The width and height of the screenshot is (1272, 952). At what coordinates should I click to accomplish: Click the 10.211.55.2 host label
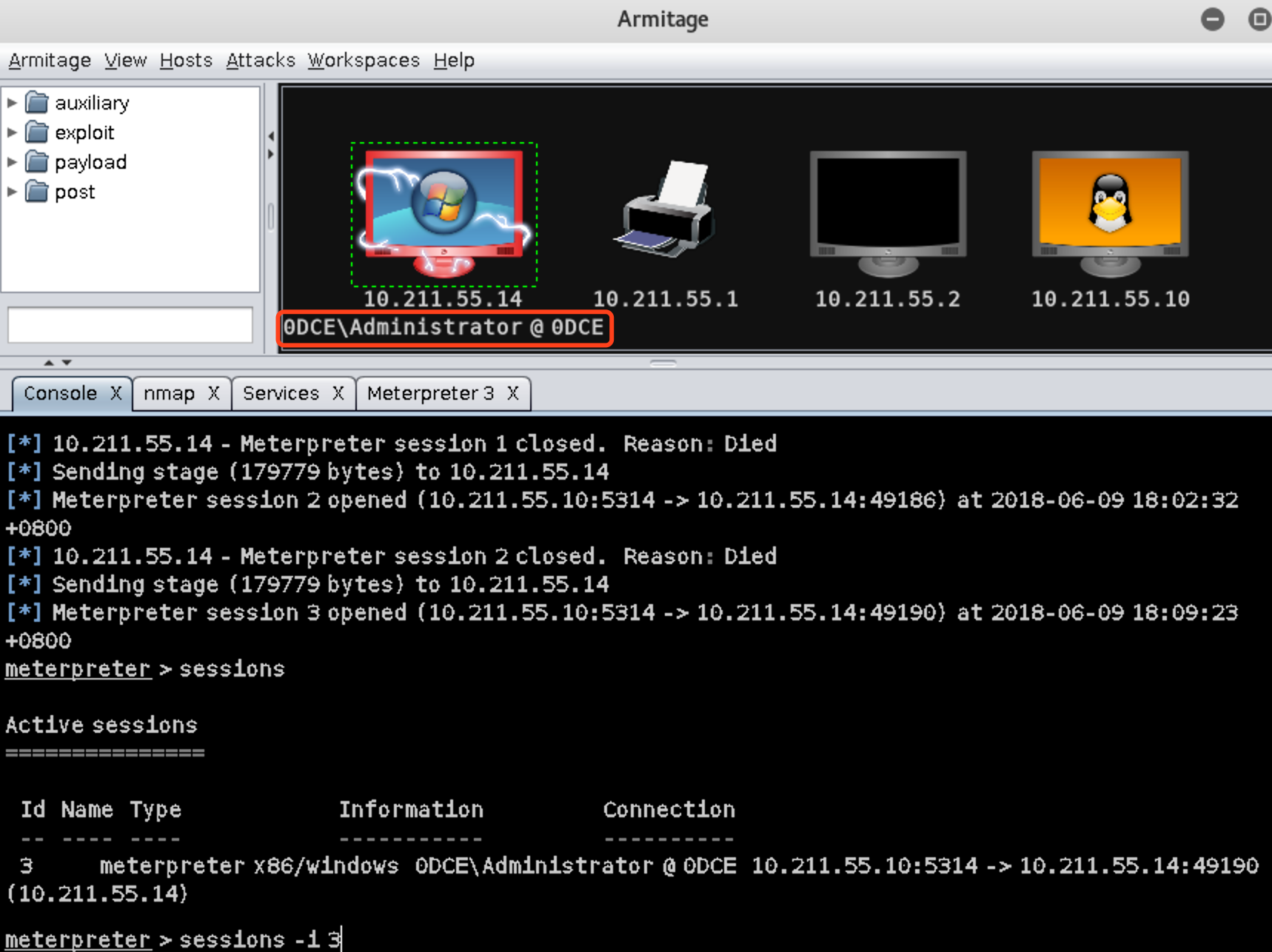point(888,299)
